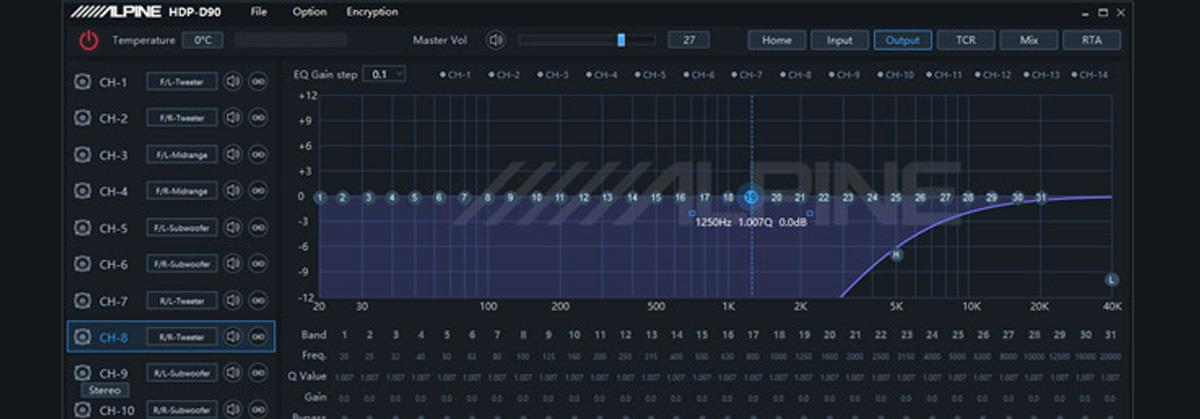
Task: Click the CH-2 link icon
Action: 258,118
